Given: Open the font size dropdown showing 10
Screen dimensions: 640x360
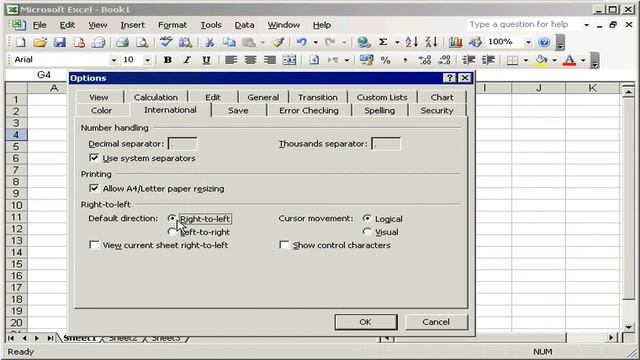Looking at the screenshot, I should 147,60.
